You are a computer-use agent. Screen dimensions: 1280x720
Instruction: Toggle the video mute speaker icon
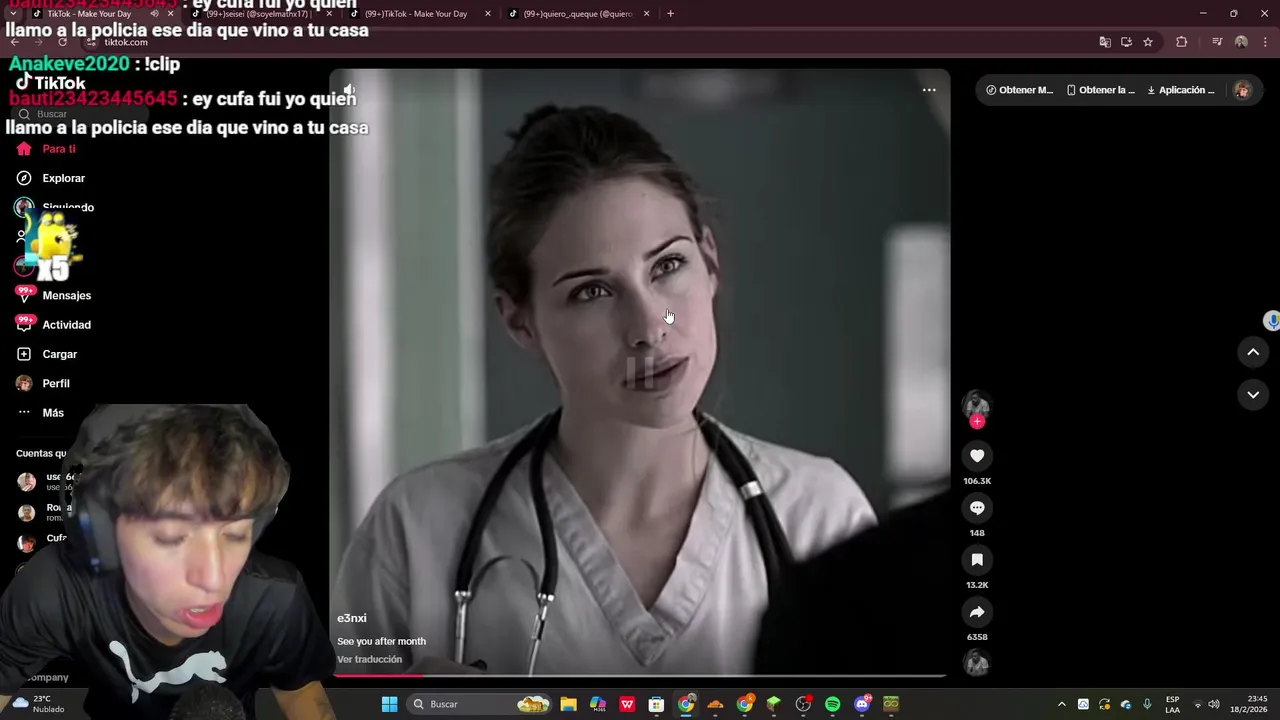click(x=349, y=90)
